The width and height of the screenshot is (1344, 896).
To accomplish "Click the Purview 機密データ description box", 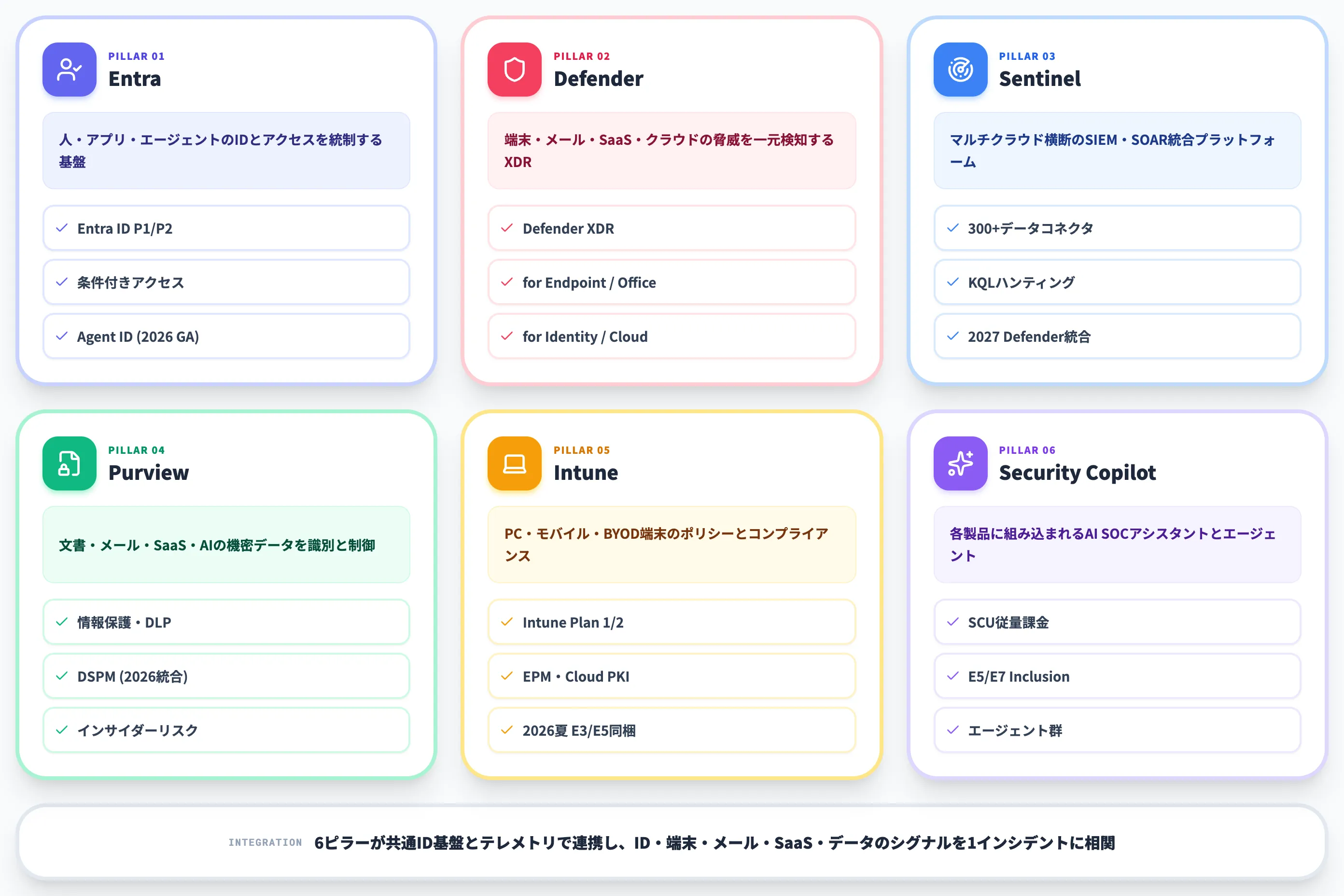I will click(226, 545).
